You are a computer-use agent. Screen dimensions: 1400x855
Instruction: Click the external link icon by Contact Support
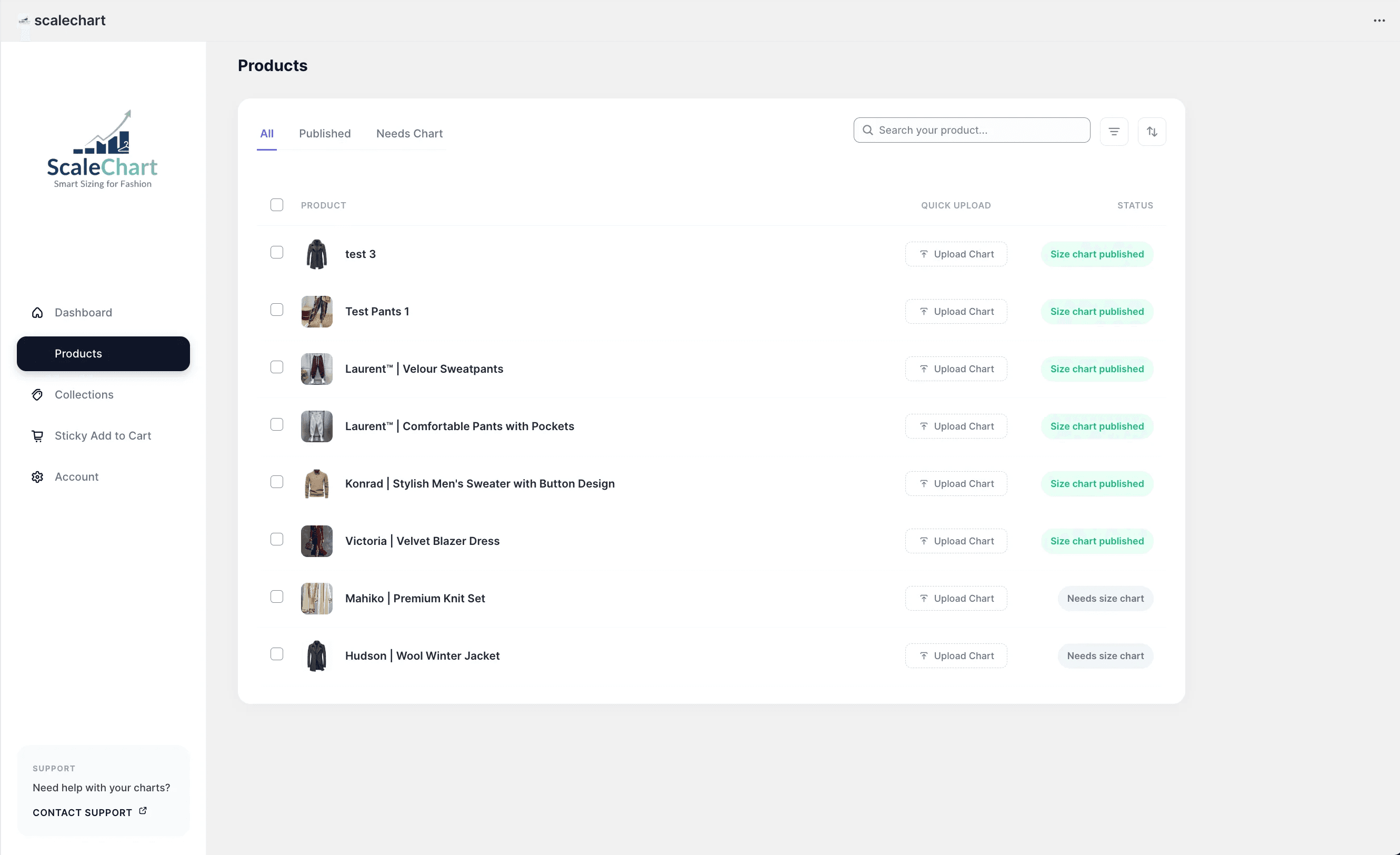tap(143, 811)
